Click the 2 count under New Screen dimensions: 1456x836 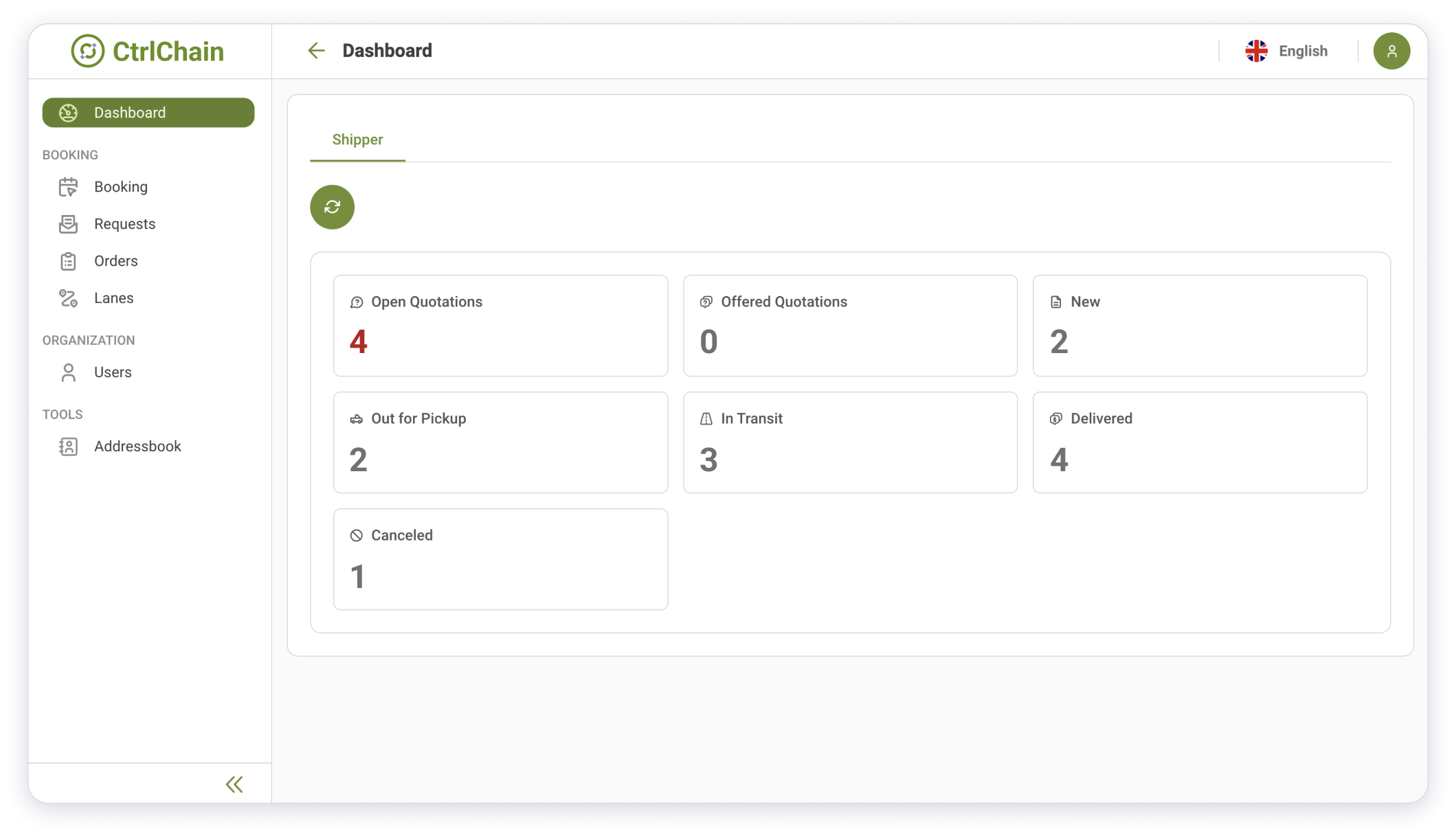(1059, 342)
